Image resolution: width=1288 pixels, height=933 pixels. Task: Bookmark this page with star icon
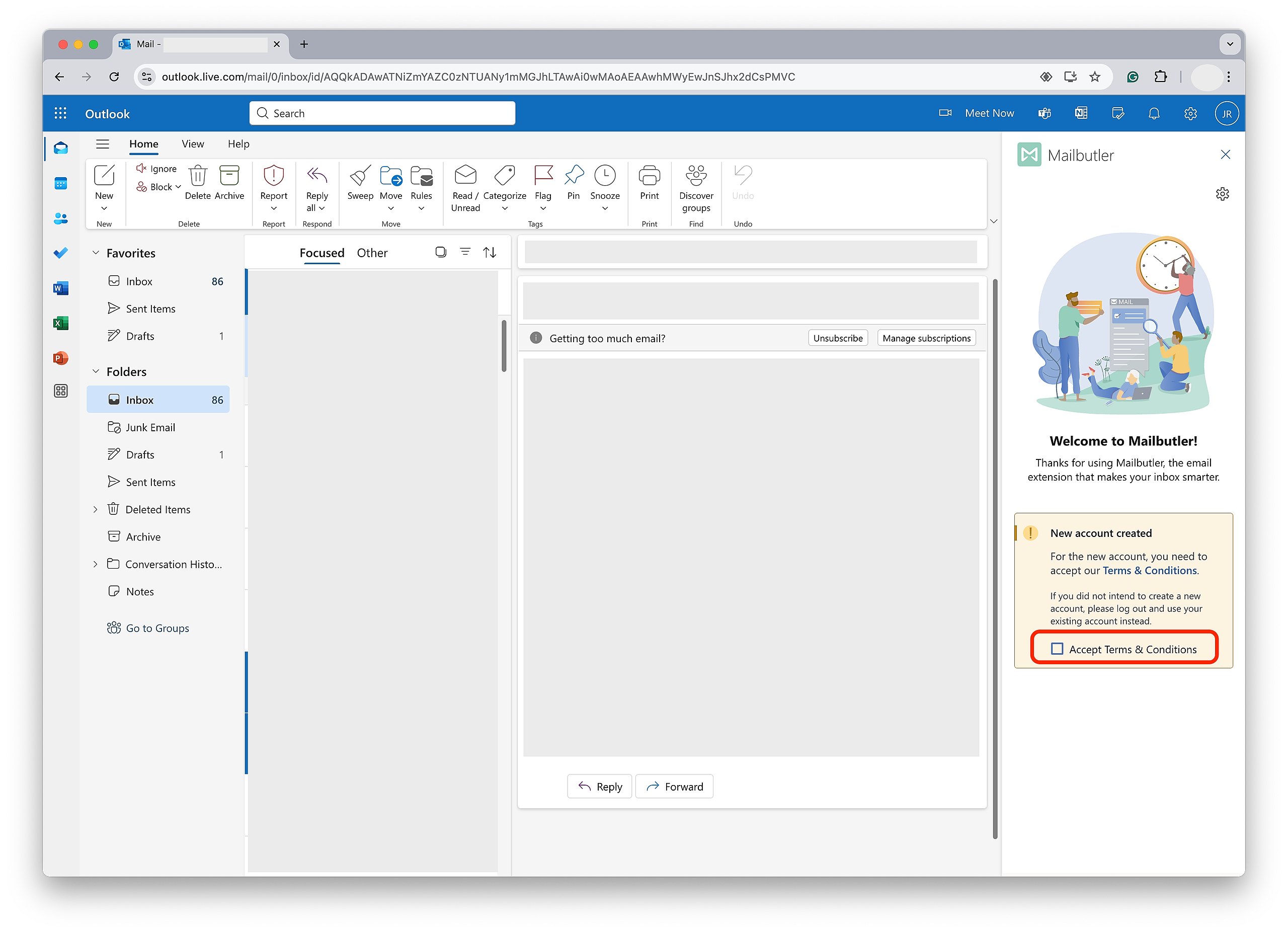click(x=1095, y=76)
